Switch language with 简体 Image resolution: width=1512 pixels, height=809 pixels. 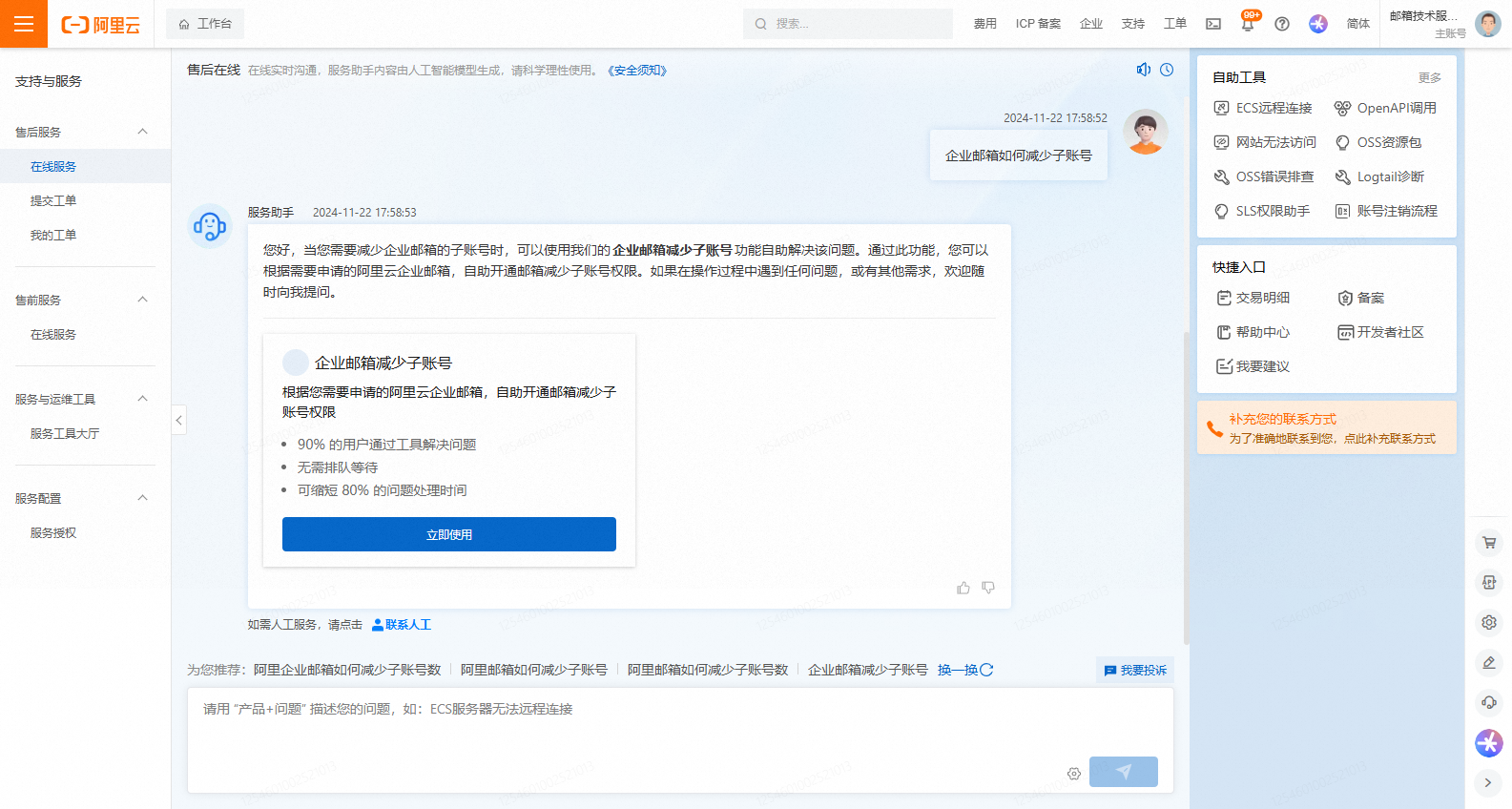[1358, 24]
